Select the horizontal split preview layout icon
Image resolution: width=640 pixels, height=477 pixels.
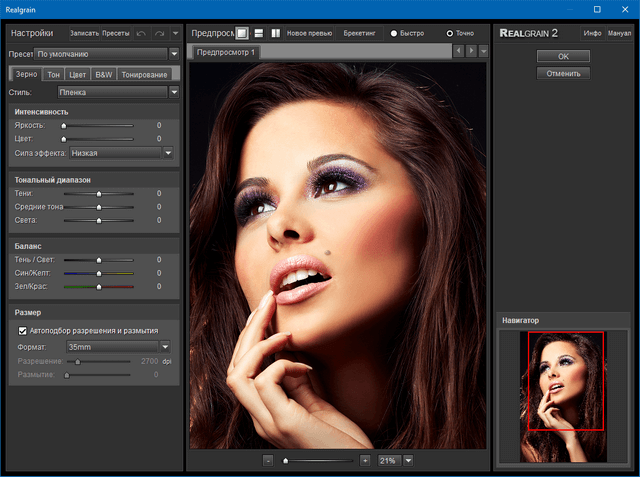pos(259,33)
